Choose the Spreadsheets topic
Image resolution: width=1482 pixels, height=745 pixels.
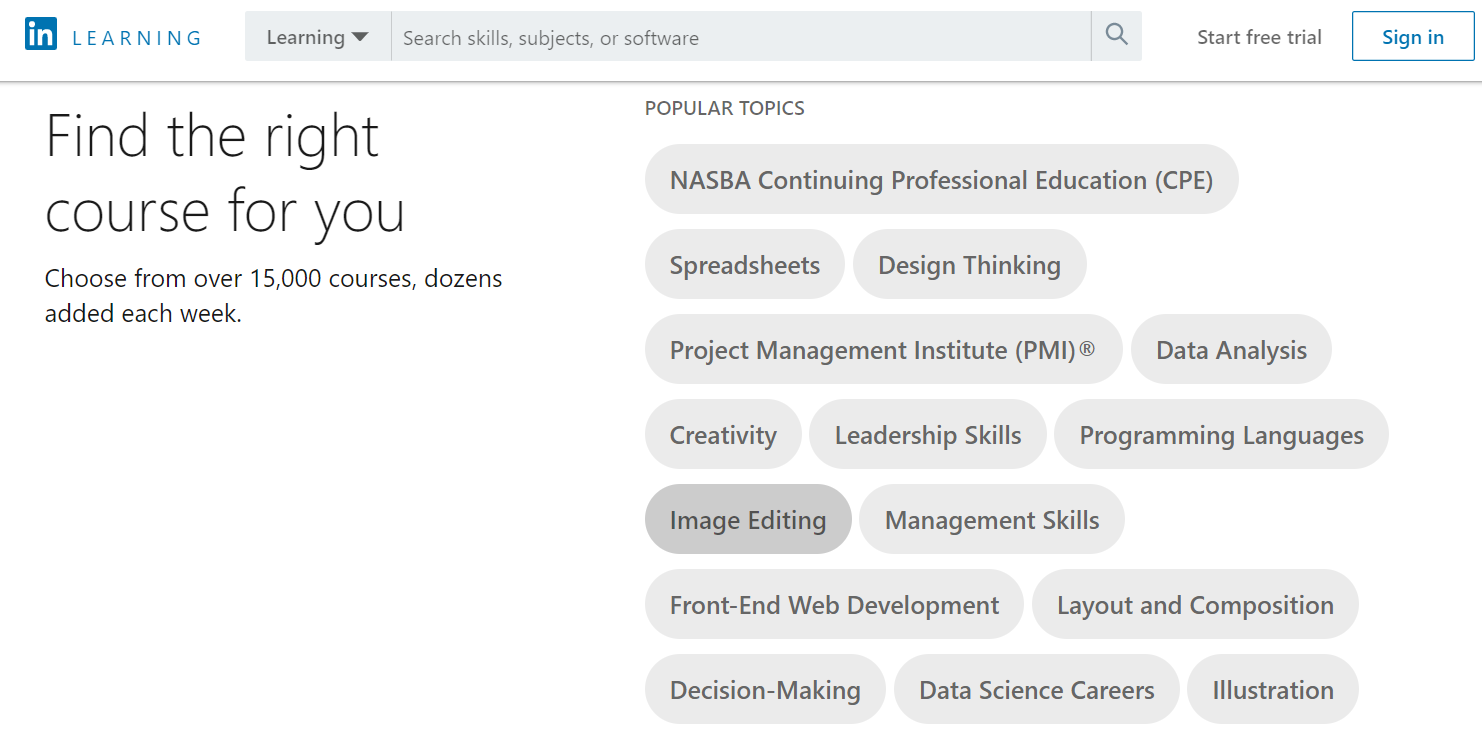click(x=744, y=265)
